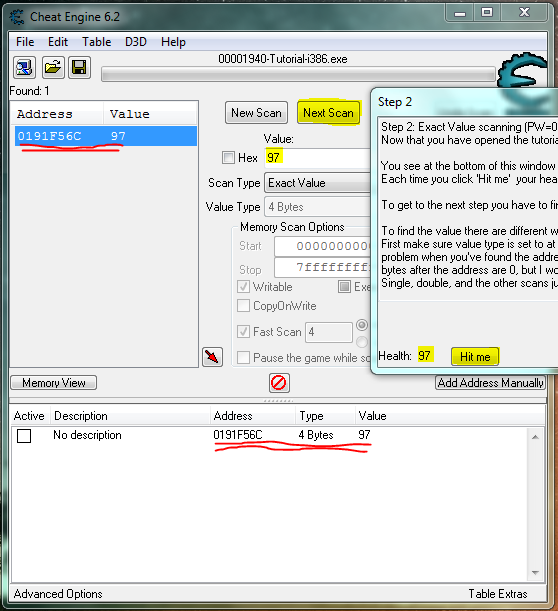Toggle the Writable checkbox
The width and height of the screenshot is (558, 611).
pos(244,287)
